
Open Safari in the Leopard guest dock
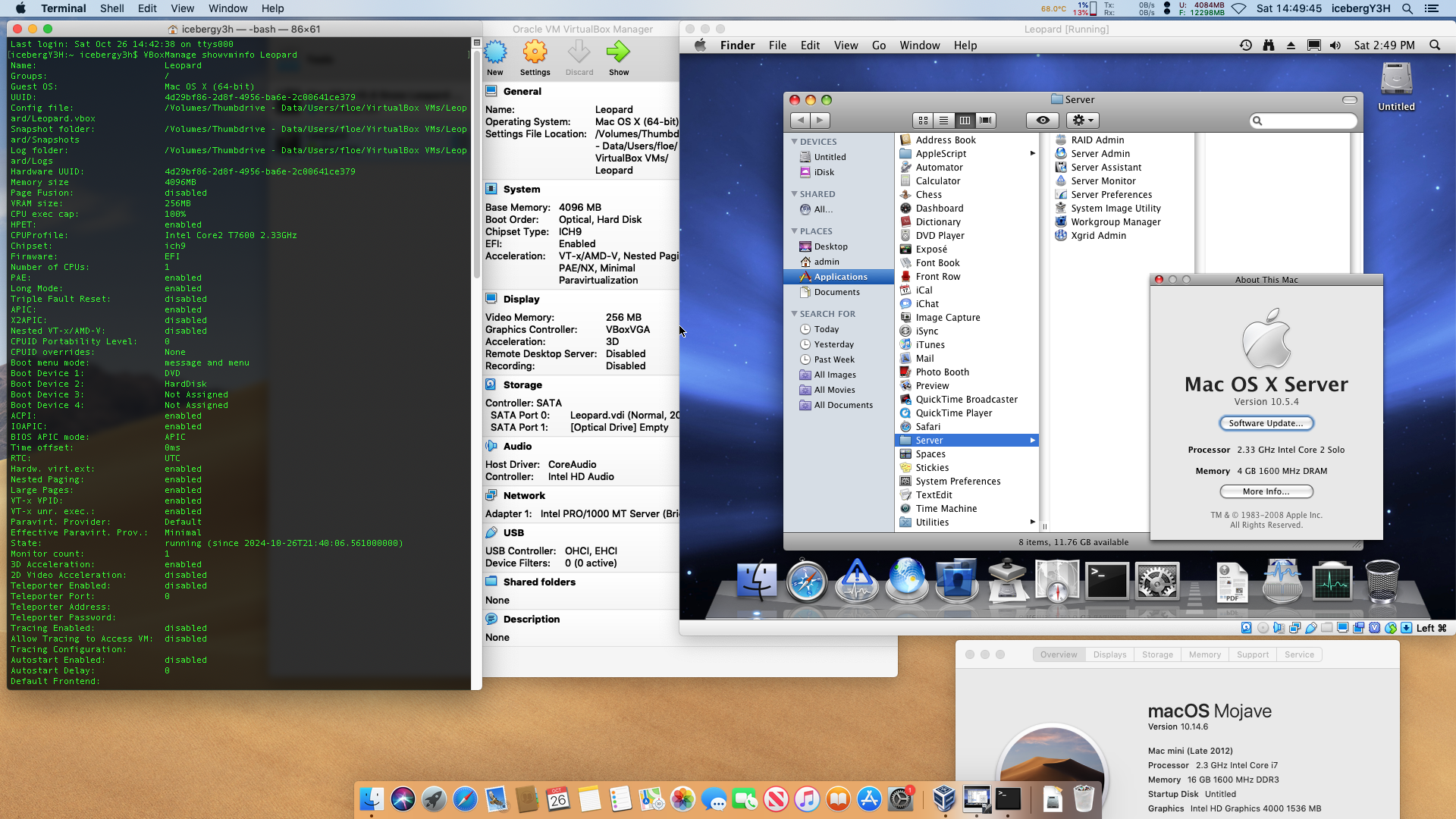pyautogui.click(x=806, y=582)
